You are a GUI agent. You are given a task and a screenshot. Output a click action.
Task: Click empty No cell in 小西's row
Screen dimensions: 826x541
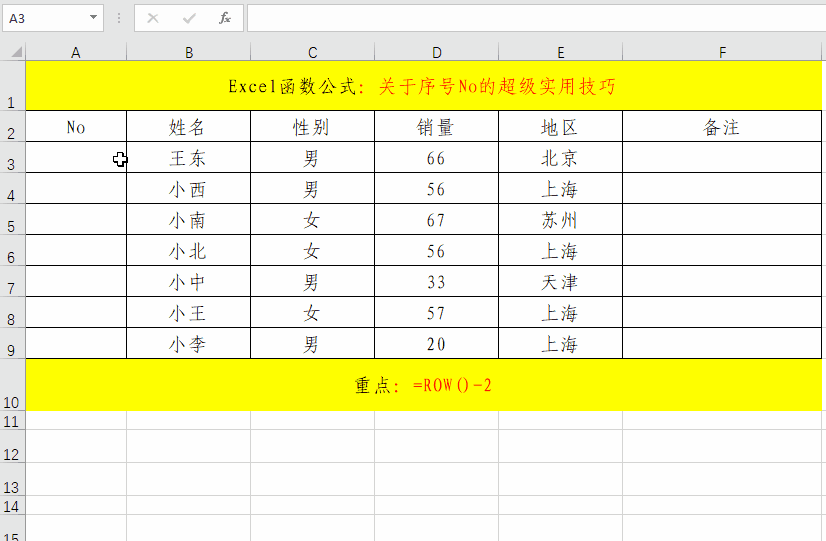pyautogui.click(x=76, y=189)
